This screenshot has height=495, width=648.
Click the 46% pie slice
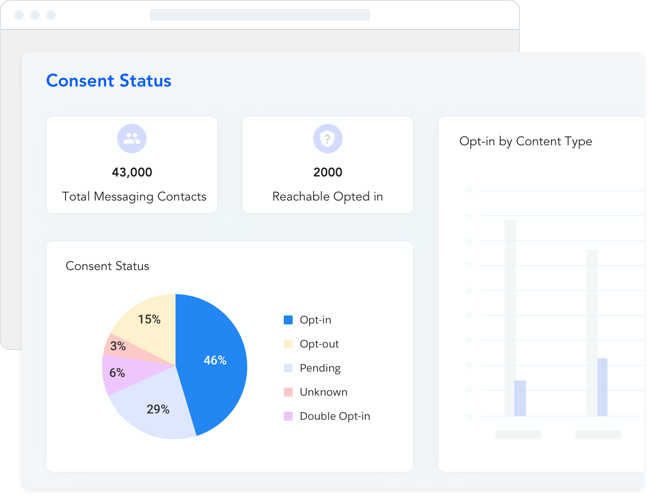pos(215,360)
